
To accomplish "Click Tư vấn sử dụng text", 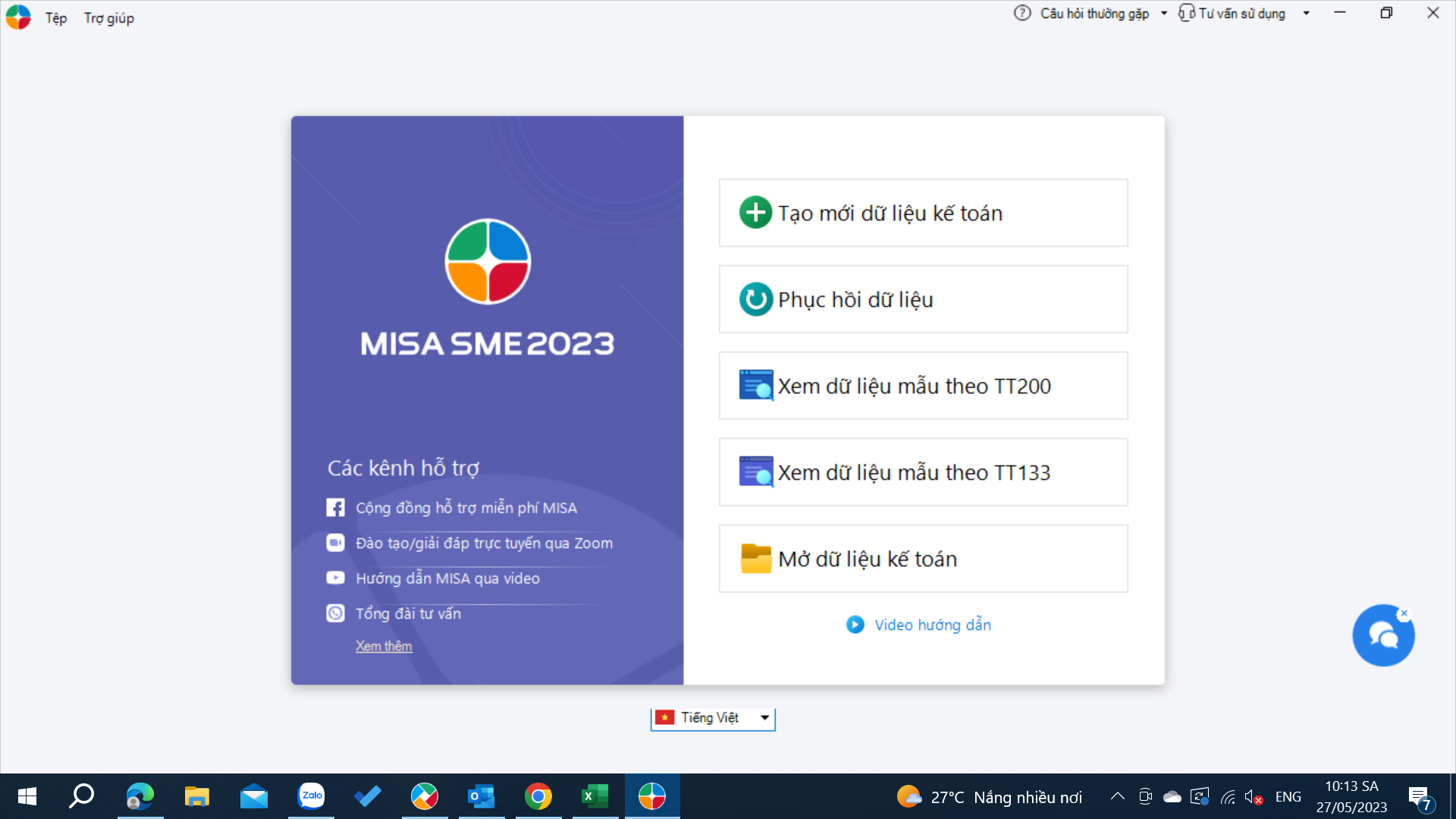I will [1241, 14].
